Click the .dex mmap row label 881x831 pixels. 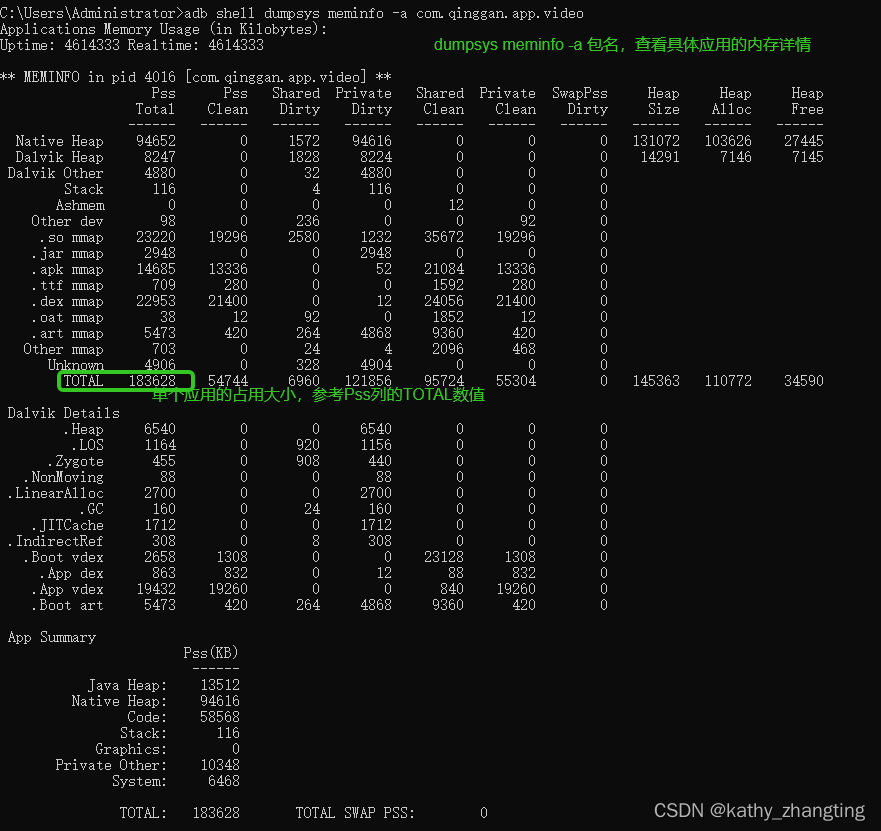click(67, 302)
